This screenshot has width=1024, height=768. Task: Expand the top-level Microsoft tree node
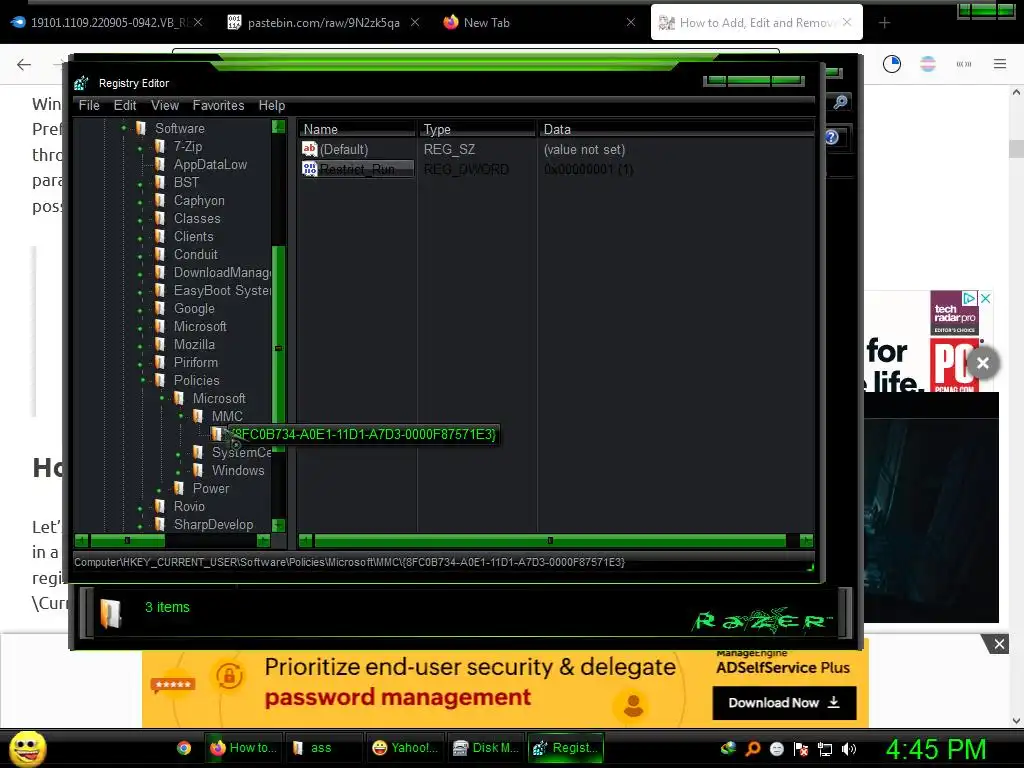(x=140, y=328)
